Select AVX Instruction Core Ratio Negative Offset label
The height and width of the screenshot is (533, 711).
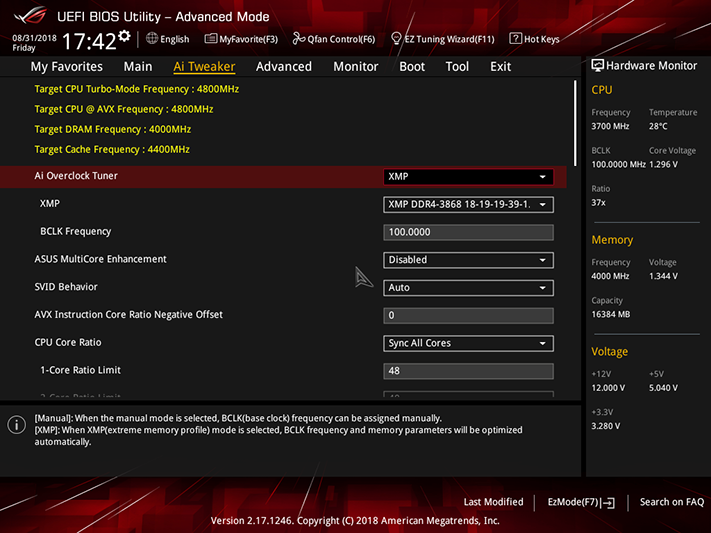point(128,314)
